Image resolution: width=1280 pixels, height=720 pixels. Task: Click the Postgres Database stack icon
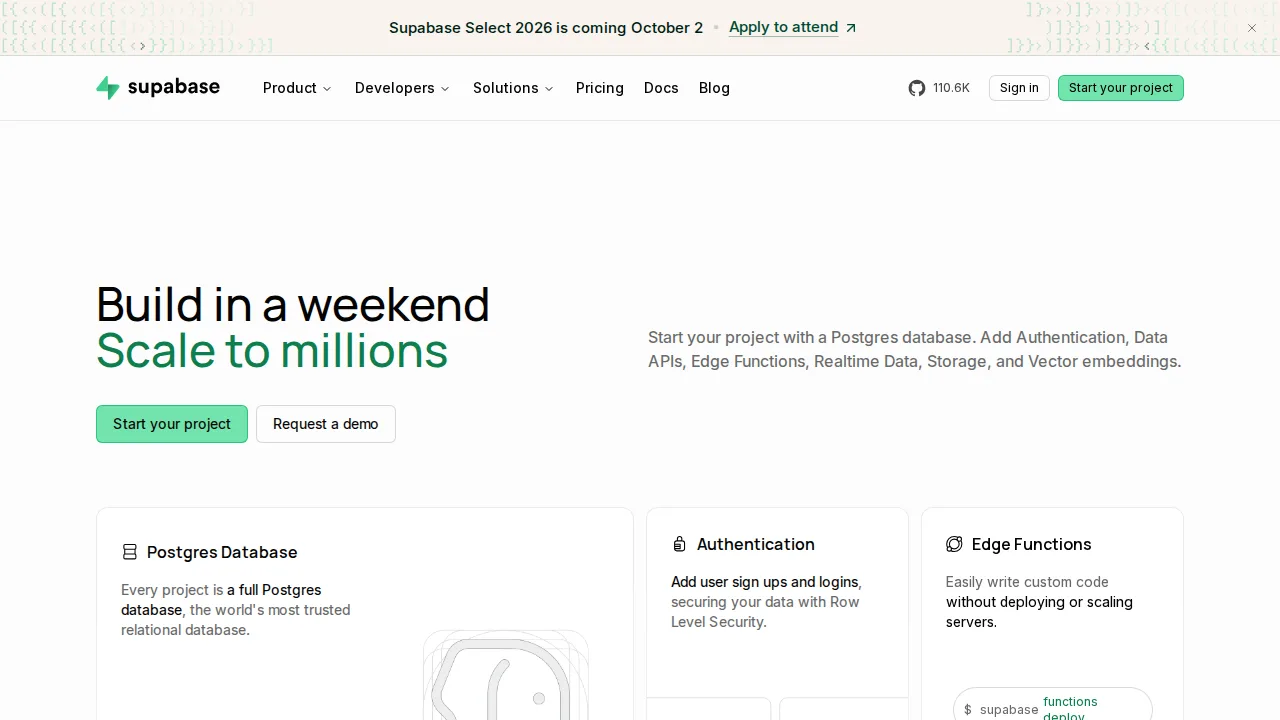(x=130, y=552)
